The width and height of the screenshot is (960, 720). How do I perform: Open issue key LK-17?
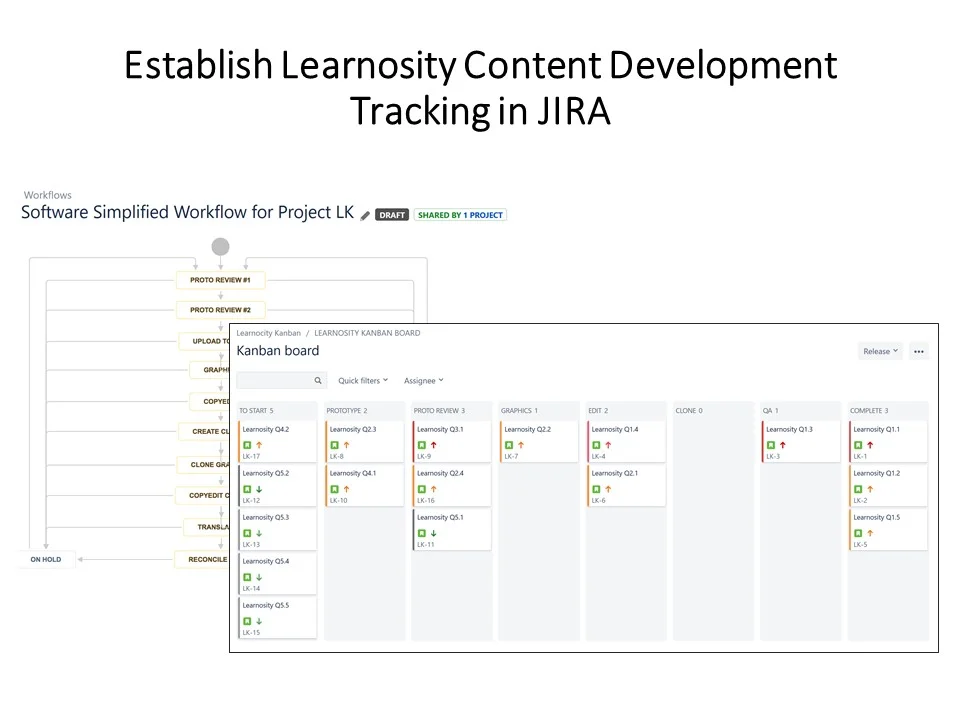251,457
